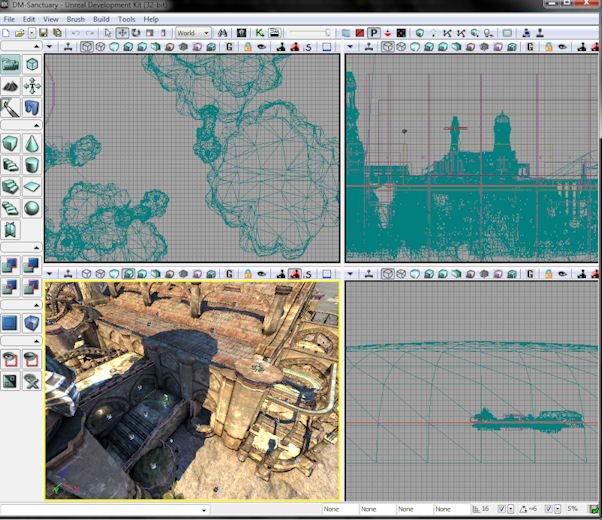Apply CSG Subtract operation
The image size is (602, 520).
32,265
